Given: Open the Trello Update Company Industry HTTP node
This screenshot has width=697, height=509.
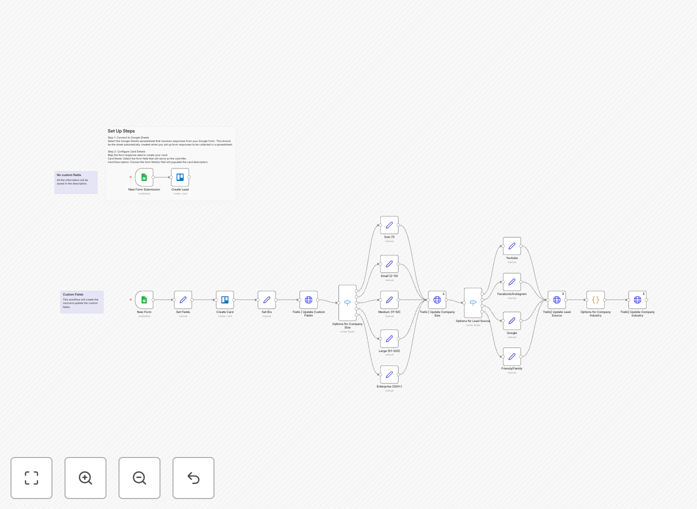Looking at the screenshot, I should point(637,300).
